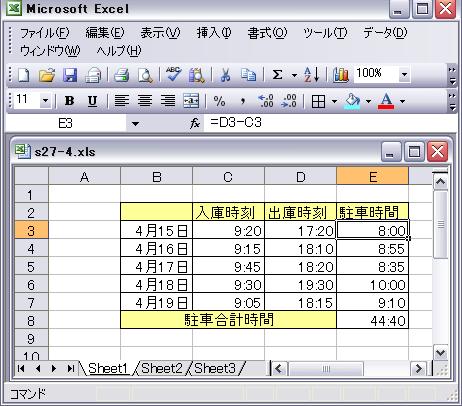Open the Name Box dropdown arrow
Viewport: 462px width, 406px height.
tap(135, 124)
